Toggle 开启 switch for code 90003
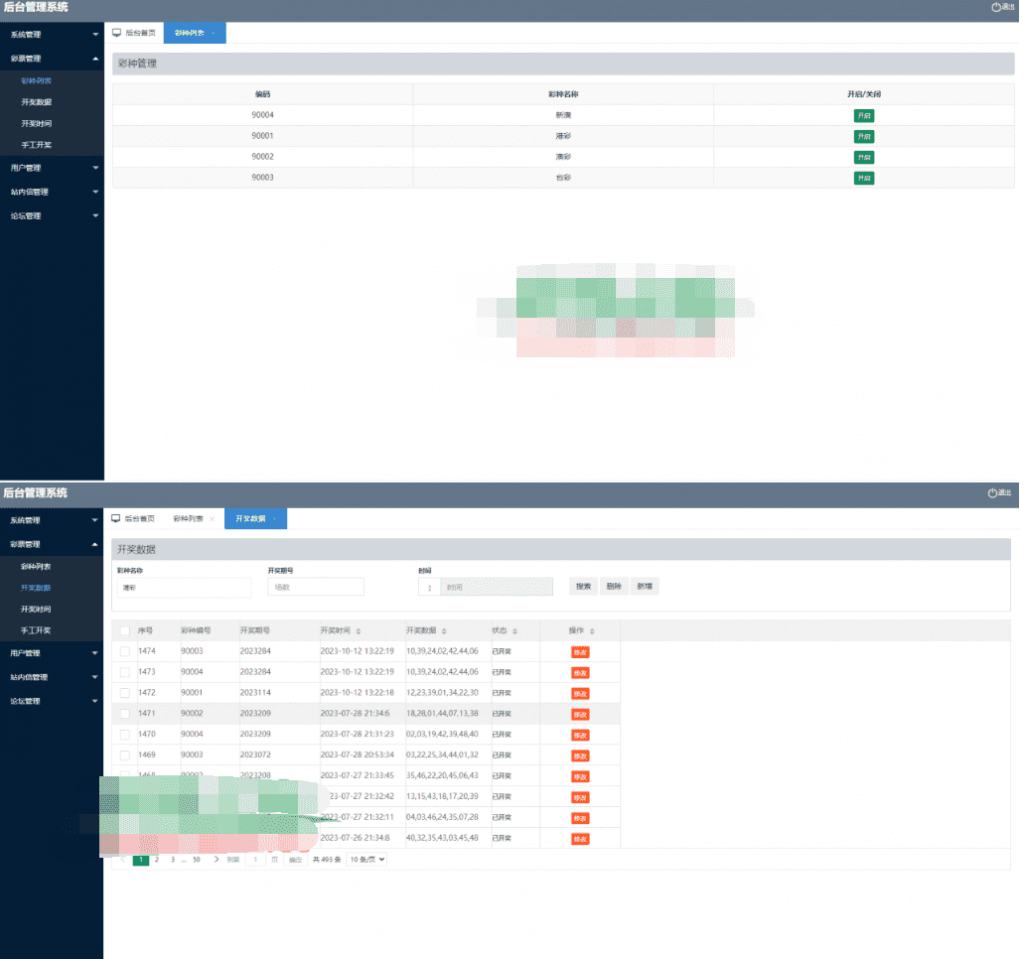Screen dimensions: 1024x959 (864, 178)
